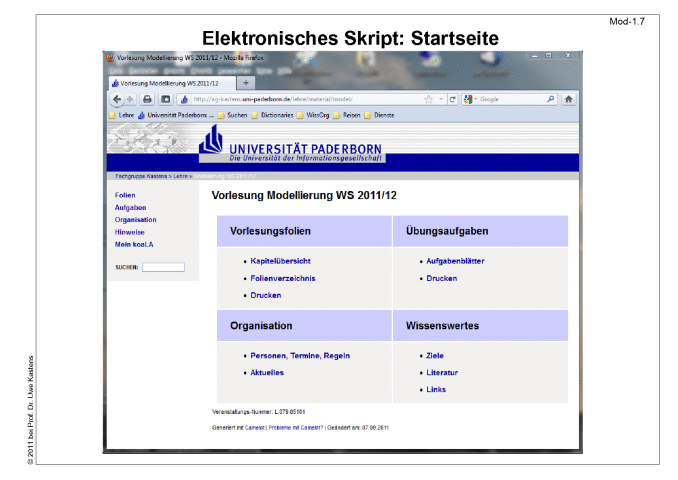
Task: Click the SUCHEN search box in sidebar
Action: tap(163, 267)
